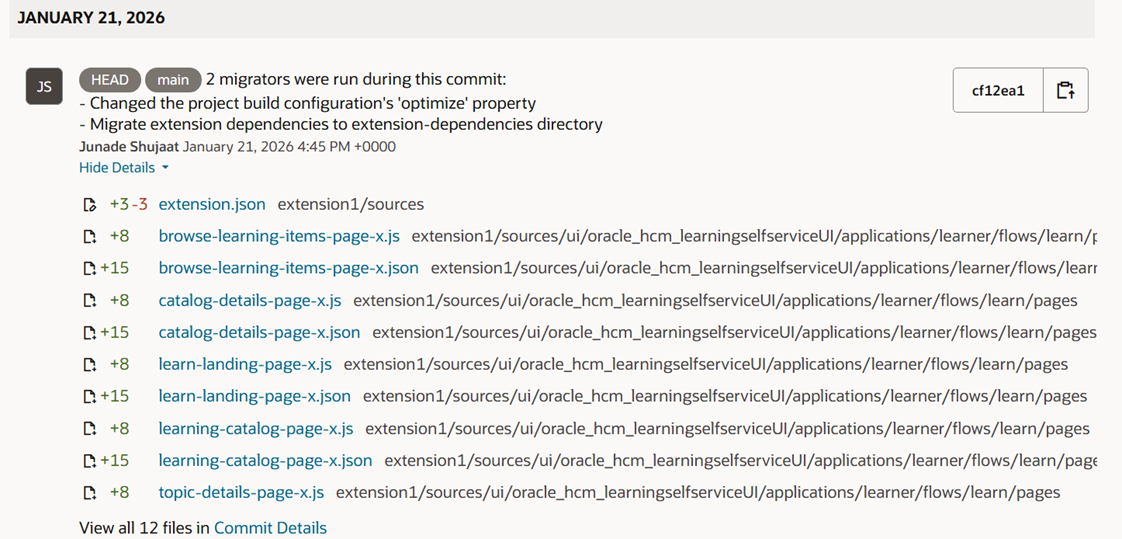Click author name Junade Shujaat

(x=130, y=147)
